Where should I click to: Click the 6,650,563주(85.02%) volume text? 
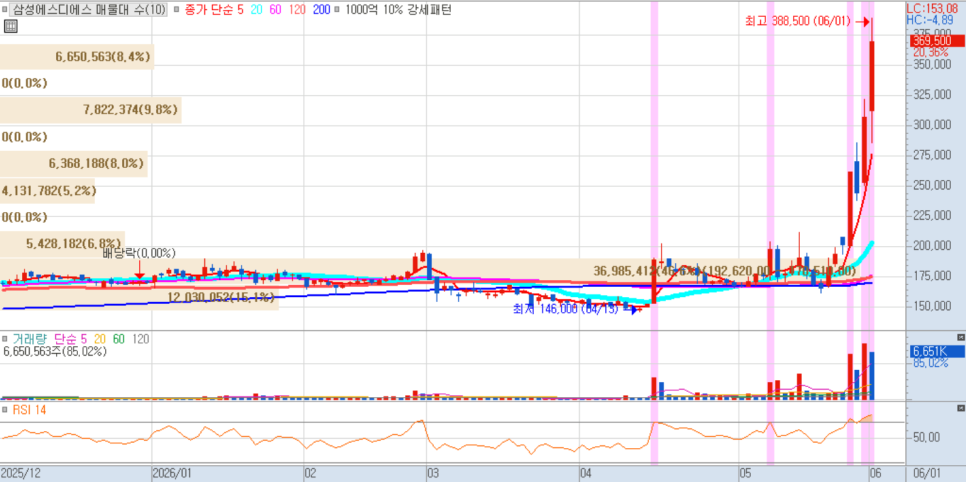(x=55, y=351)
